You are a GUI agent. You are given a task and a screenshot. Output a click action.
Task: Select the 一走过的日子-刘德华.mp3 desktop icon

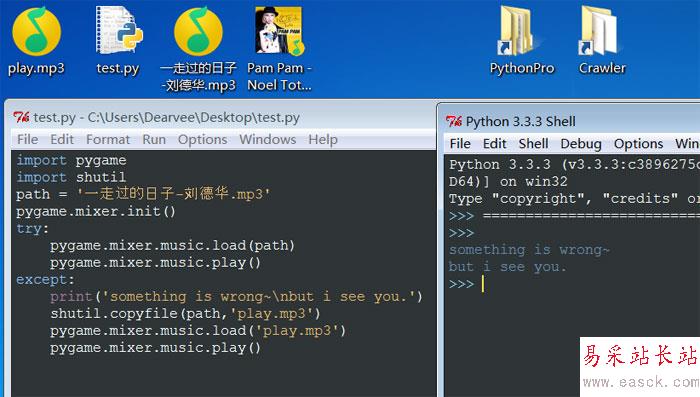click(198, 49)
